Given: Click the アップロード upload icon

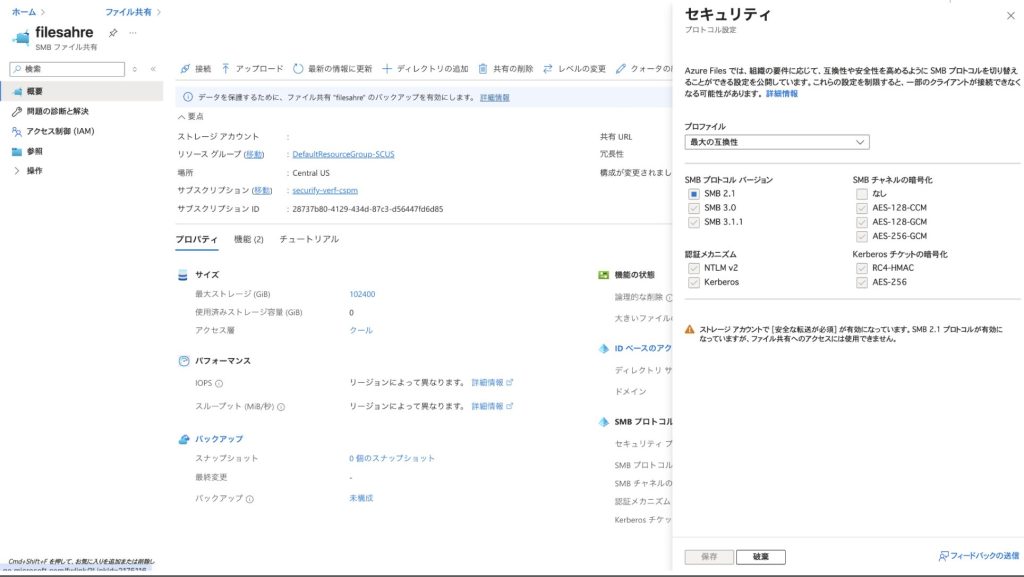Looking at the screenshot, I should coord(227,69).
